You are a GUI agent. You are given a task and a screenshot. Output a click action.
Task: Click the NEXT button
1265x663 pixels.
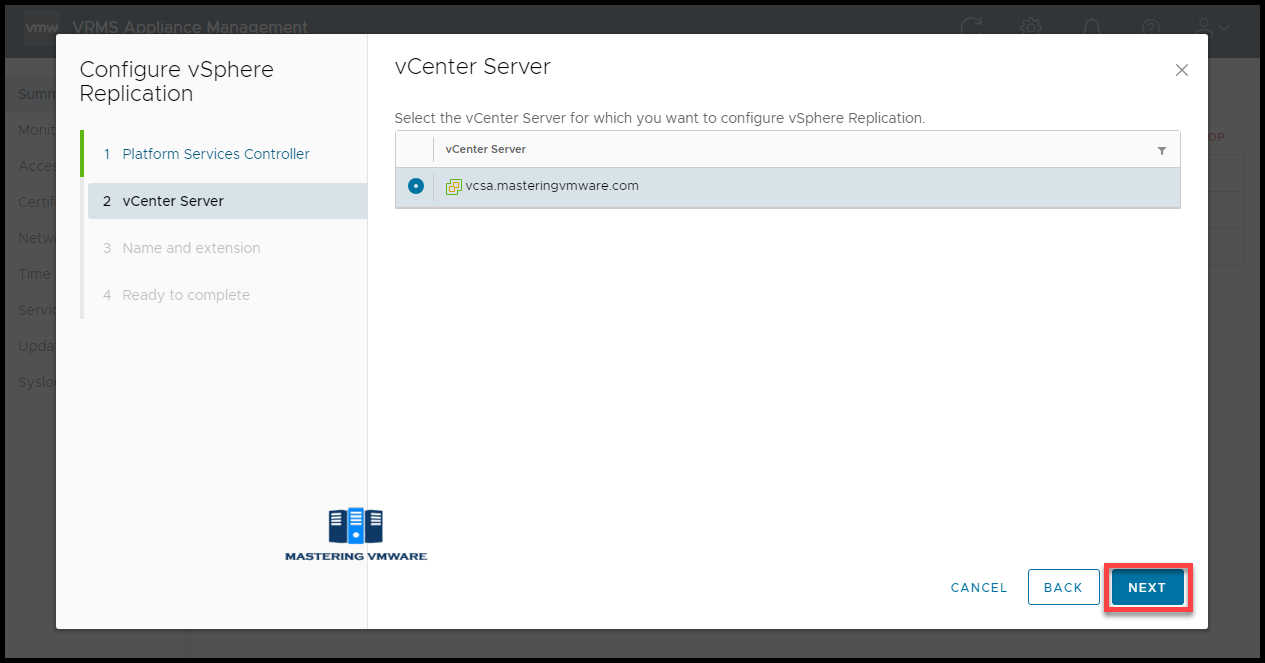click(x=1147, y=587)
